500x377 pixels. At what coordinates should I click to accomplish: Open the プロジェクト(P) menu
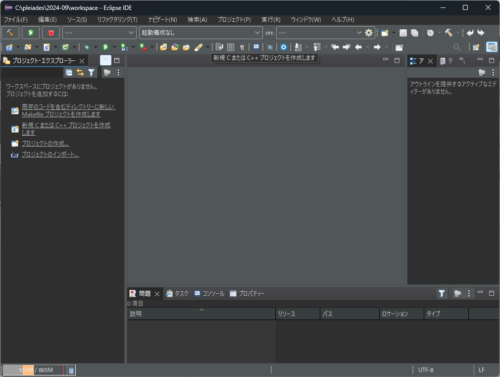click(234, 20)
